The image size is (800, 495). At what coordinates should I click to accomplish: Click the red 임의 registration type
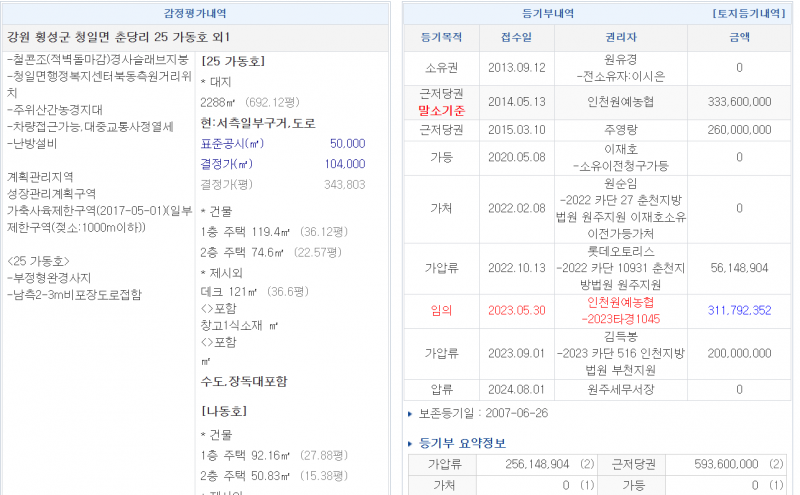pos(442,310)
